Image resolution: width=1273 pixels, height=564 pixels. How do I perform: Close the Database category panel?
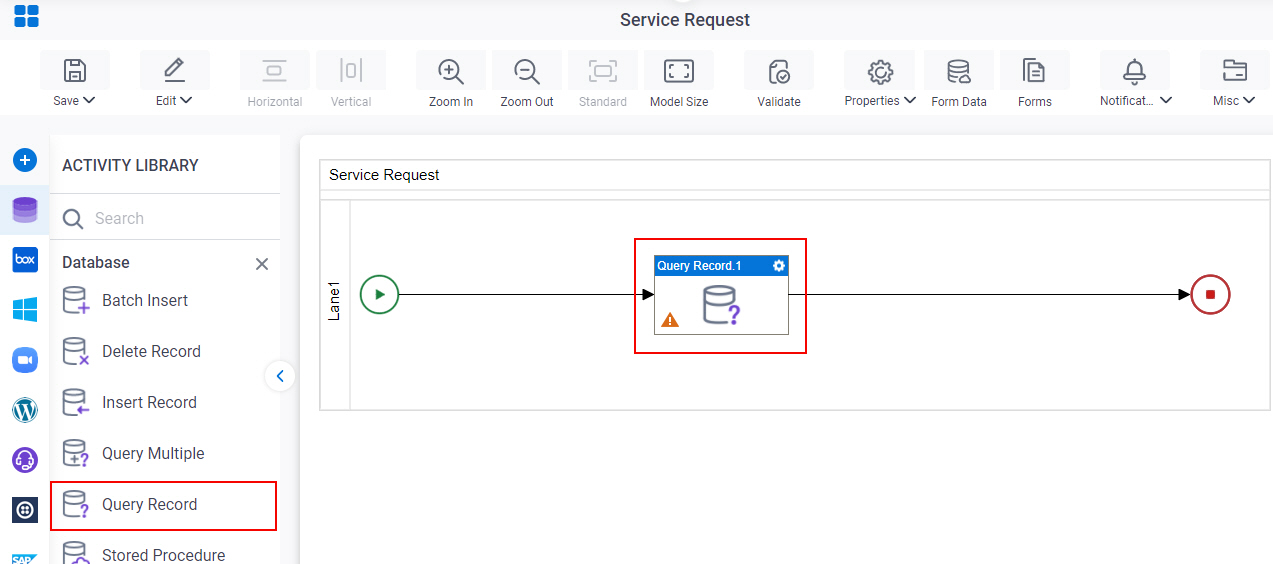coord(262,264)
